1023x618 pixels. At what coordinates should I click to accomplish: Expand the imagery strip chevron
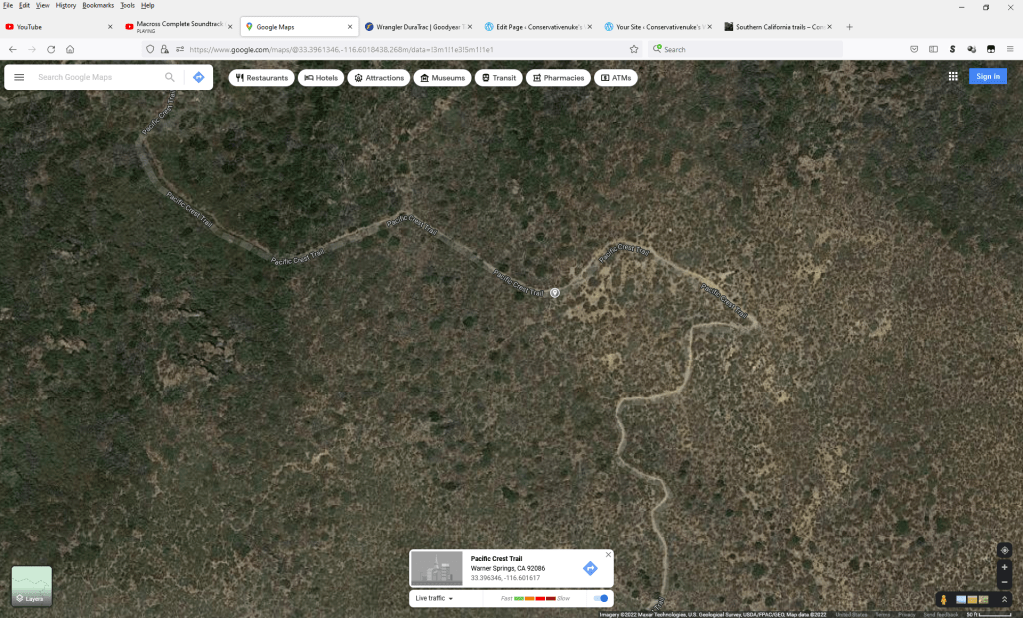(1004, 599)
